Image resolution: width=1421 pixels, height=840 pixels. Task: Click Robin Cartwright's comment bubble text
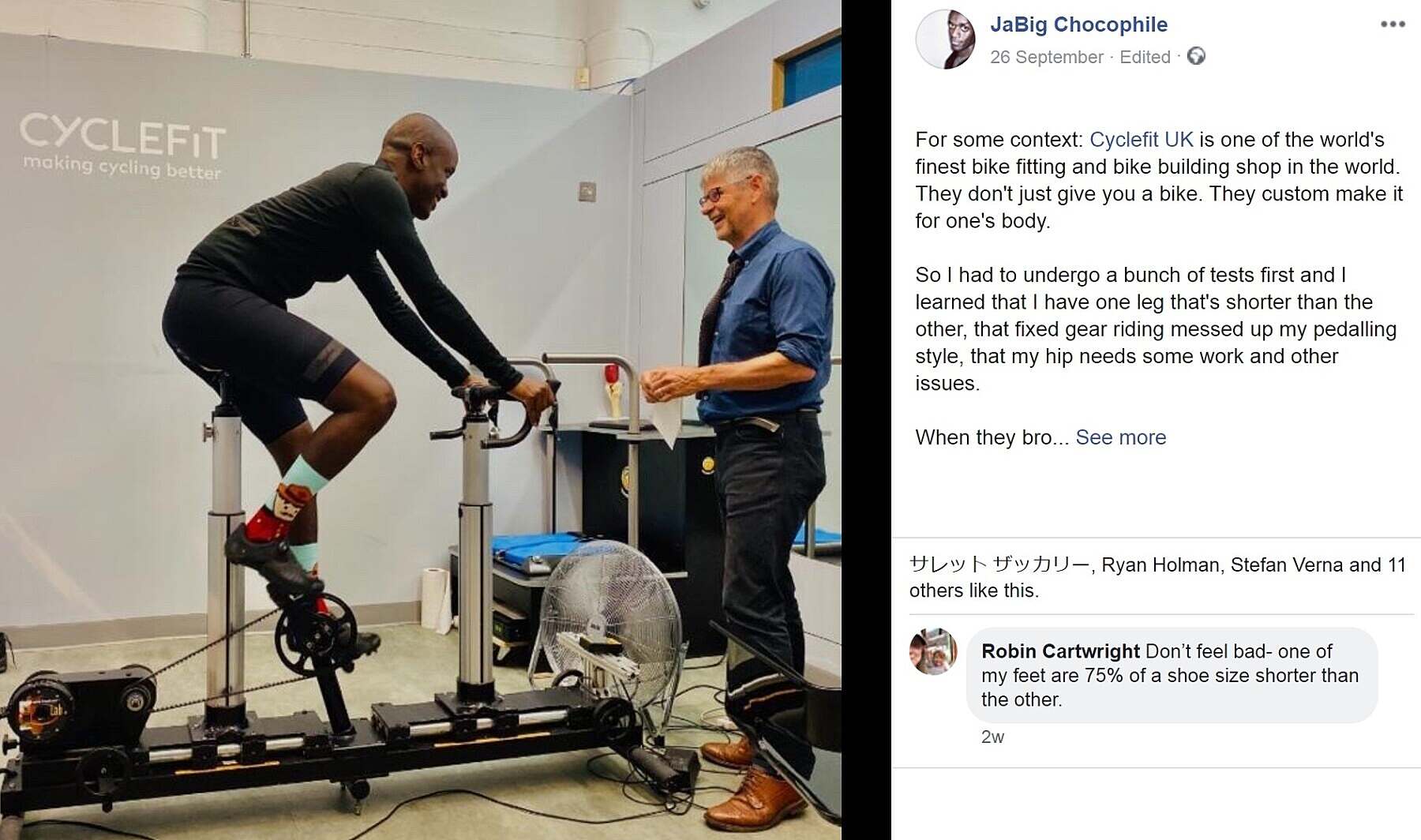point(1172,676)
